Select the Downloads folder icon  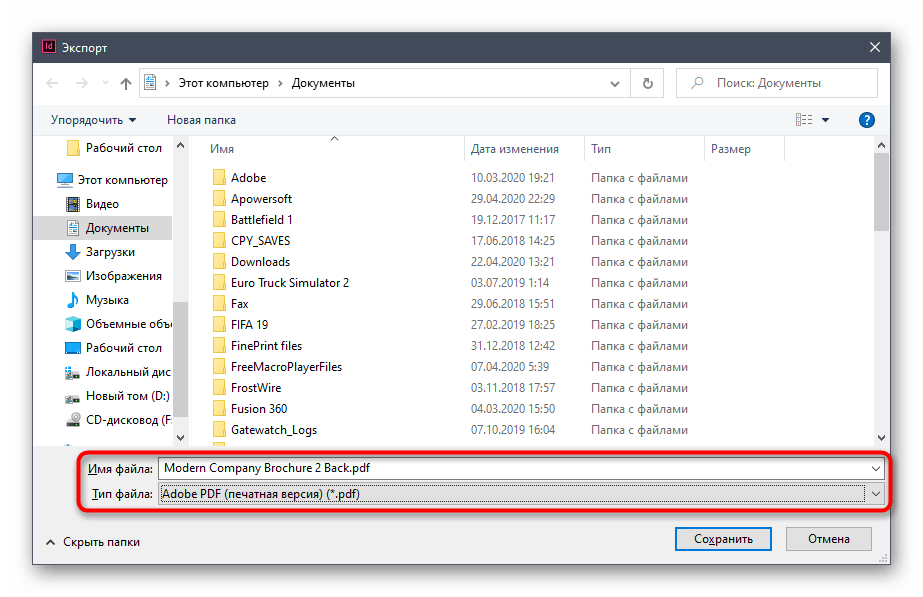coord(219,262)
